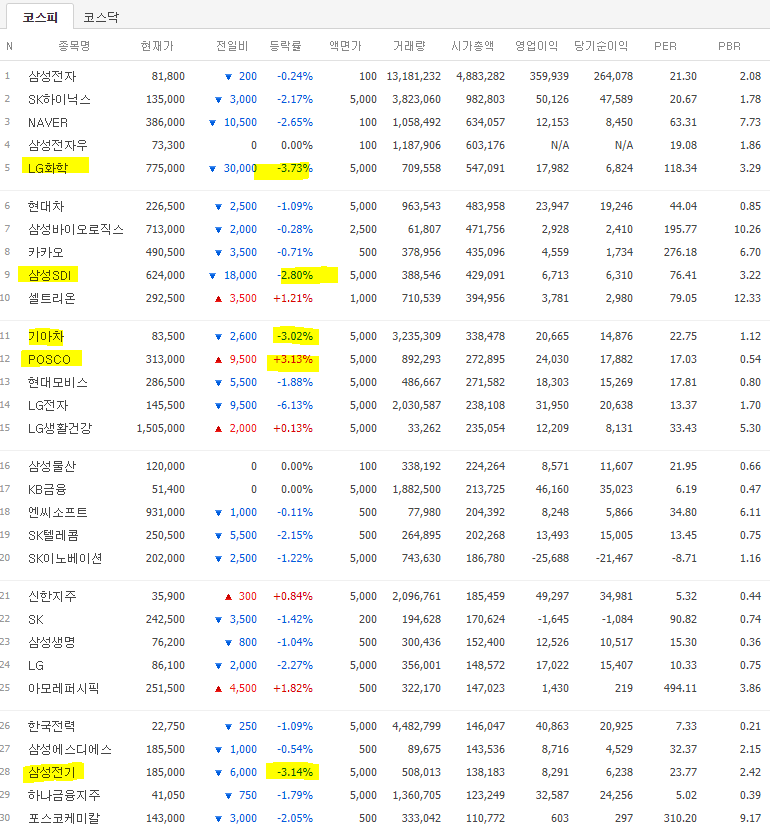
Task: Open the 삼성생명 stock link
Action: (x=51, y=642)
